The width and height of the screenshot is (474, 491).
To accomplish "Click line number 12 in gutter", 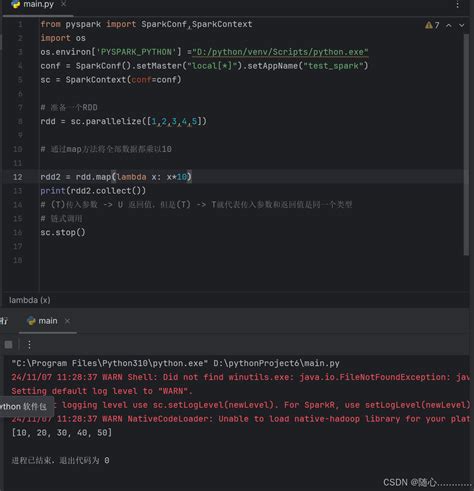I will click(x=18, y=177).
